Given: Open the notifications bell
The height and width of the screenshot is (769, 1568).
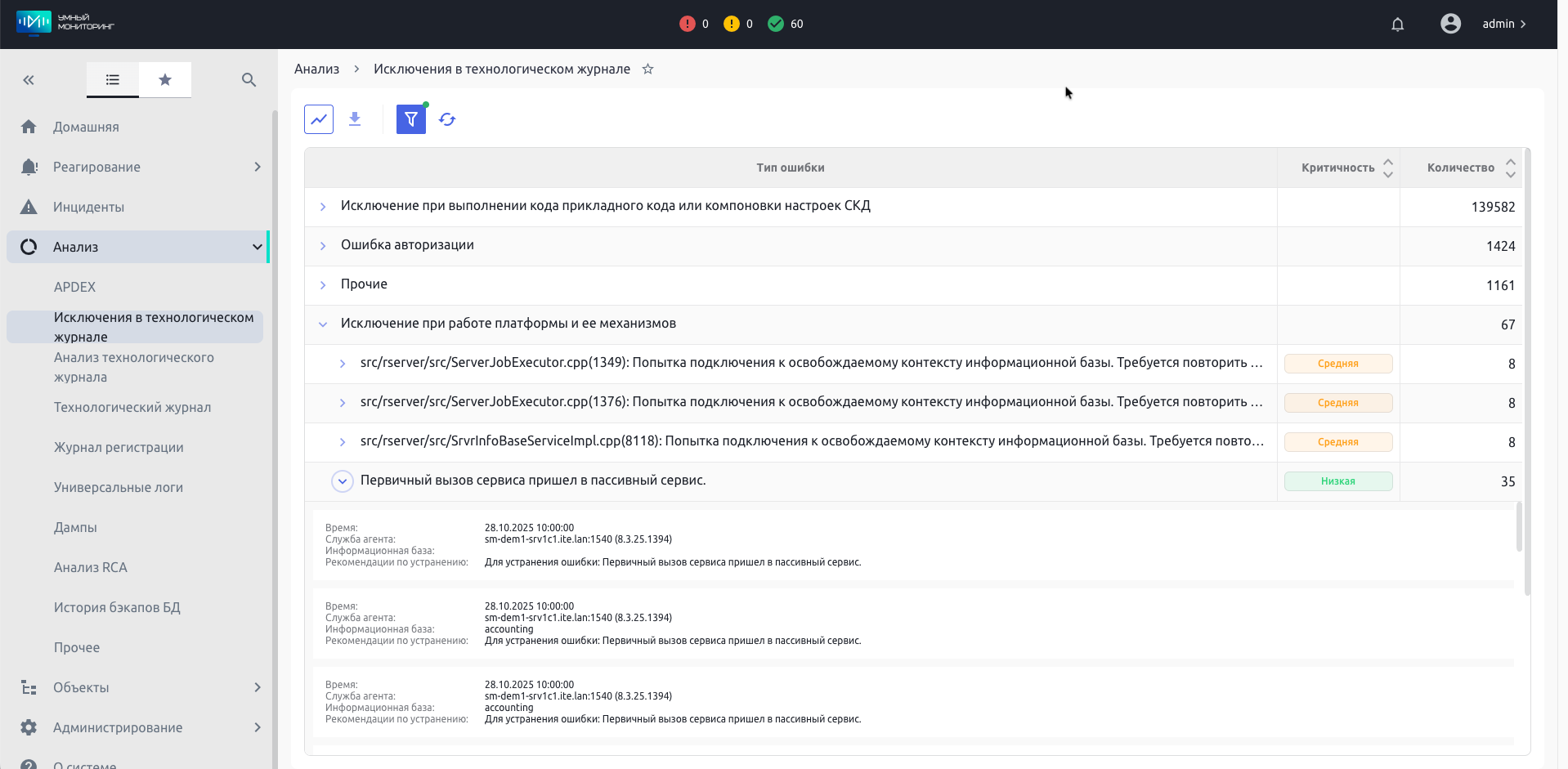Looking at the screenshot, I should tap(1397, 25).
